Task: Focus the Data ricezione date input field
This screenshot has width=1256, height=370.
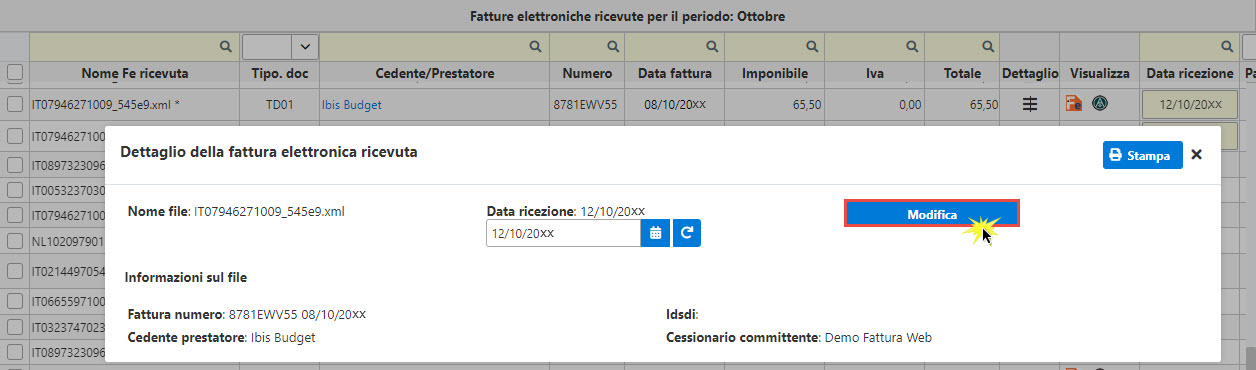Action: point(563,233)
